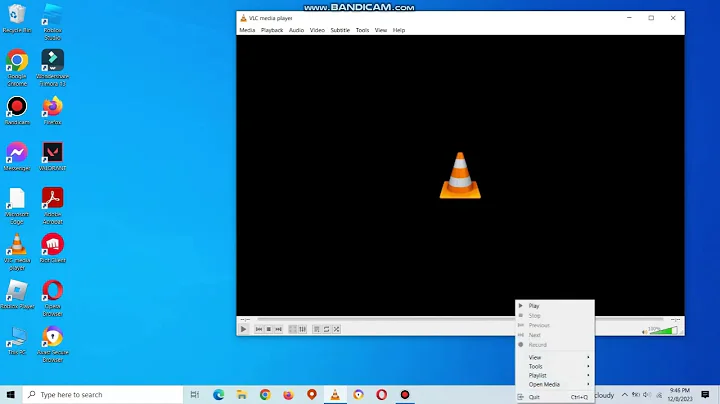Expand Tools submenu in context menu

555,366
